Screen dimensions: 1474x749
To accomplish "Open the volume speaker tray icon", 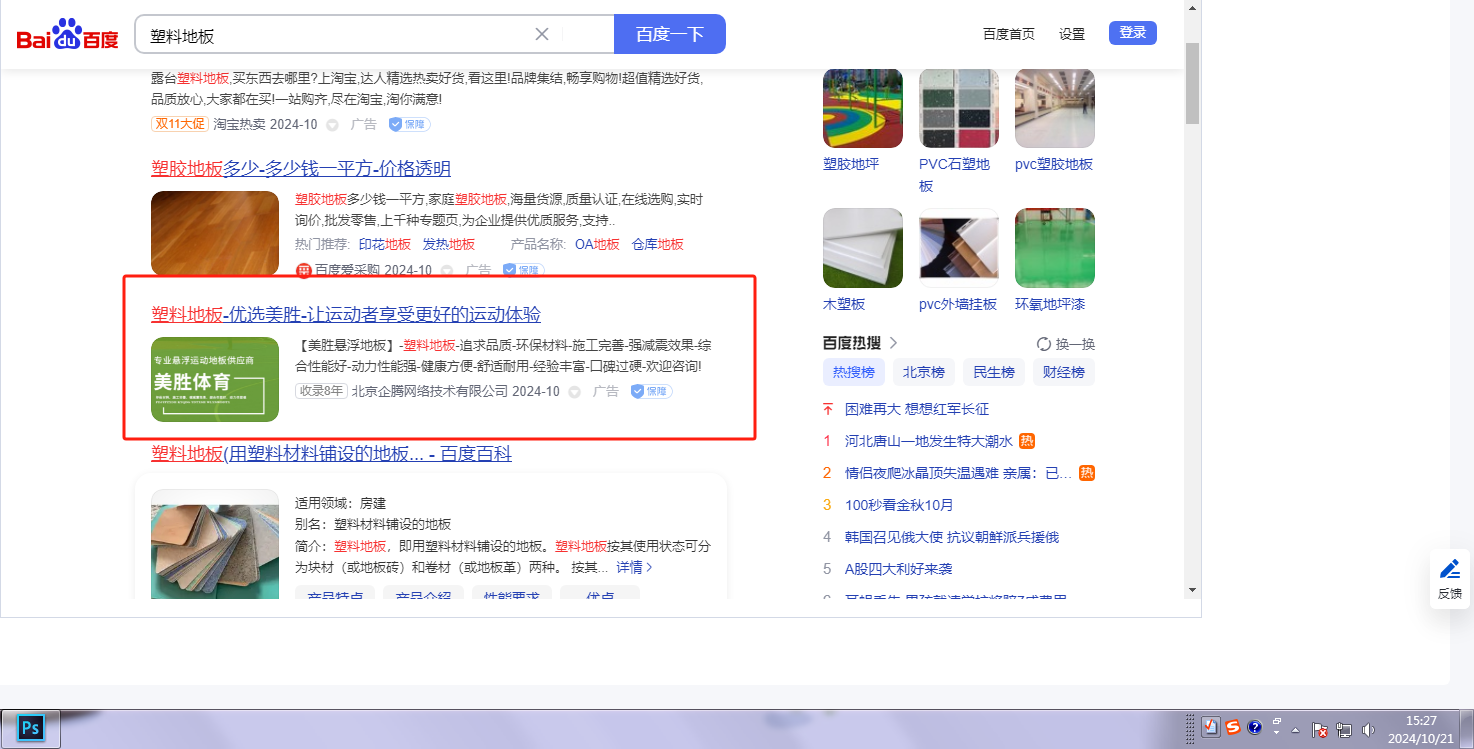I will click(1368, 730).
